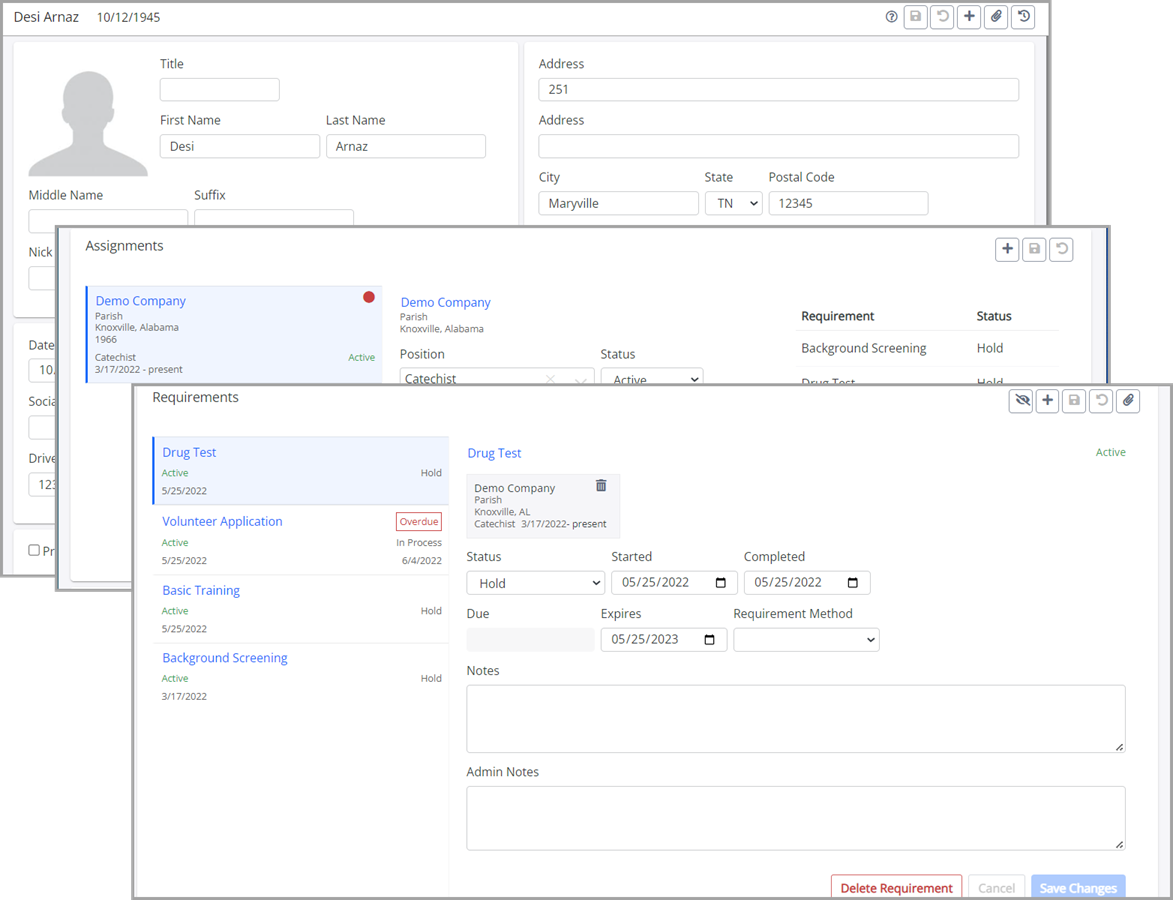This screenshot has height=900, width=1173.
Task: Click plus icon in profile header
Action: click(x=970, y=16)
